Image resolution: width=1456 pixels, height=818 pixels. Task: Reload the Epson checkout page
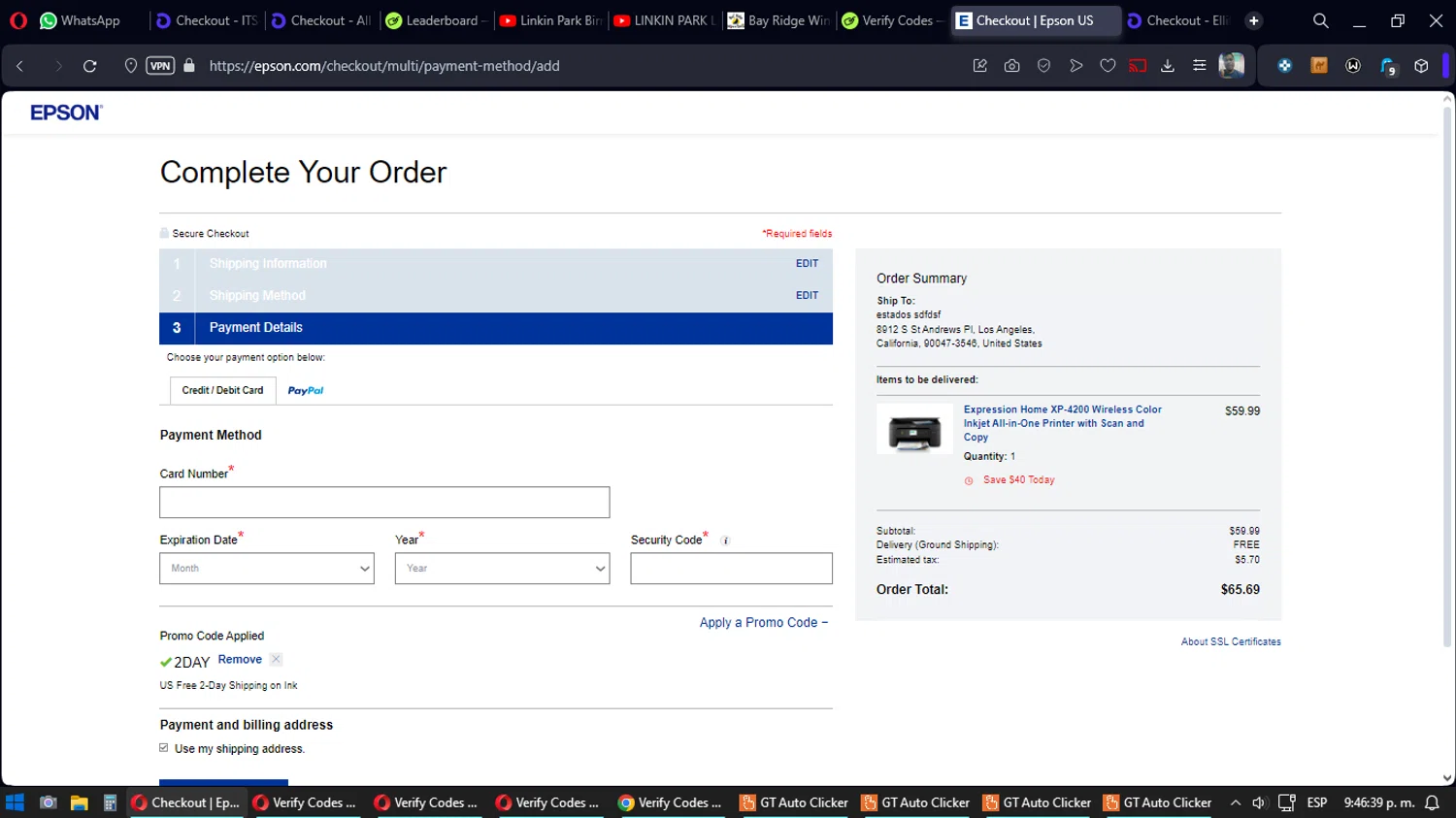click(90, 66)
